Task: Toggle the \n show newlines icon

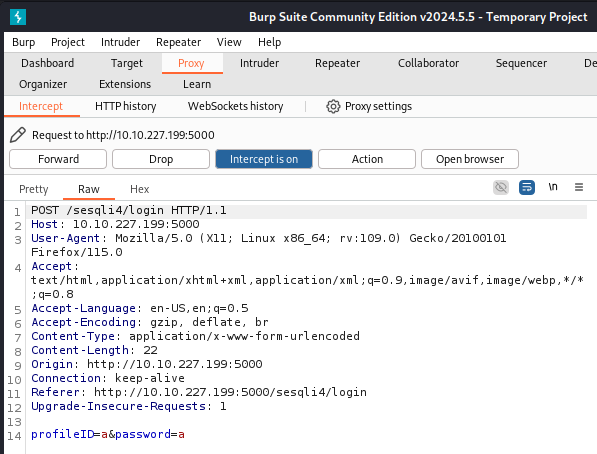Action: click(553, 187)
